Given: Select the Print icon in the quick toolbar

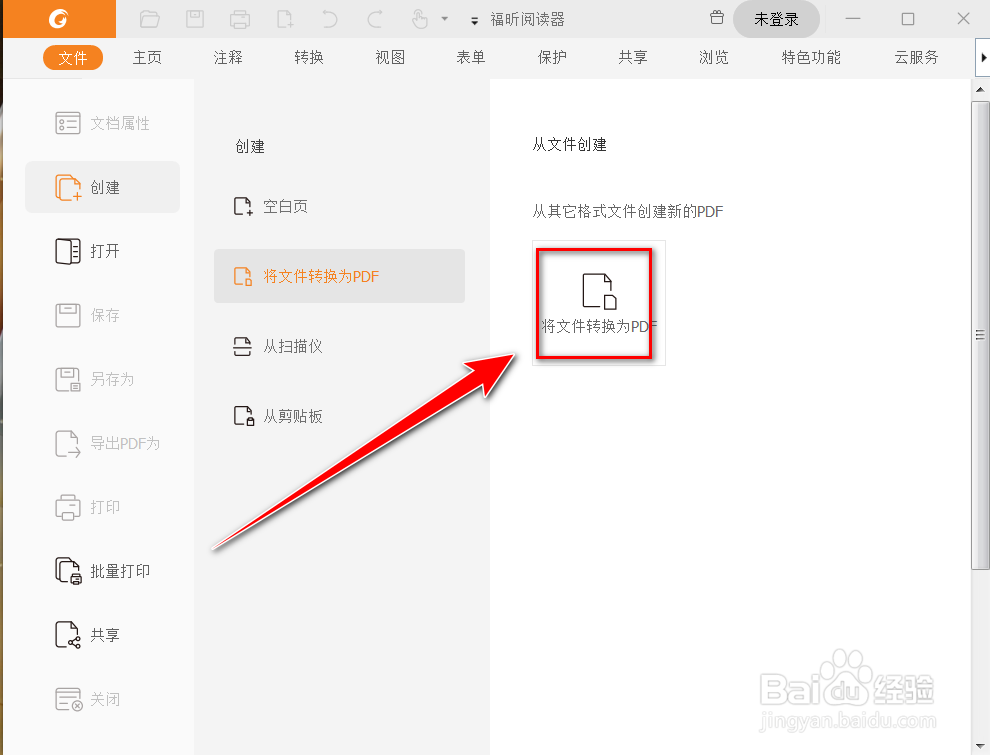Looking at the screenshot, I should 239,17.
